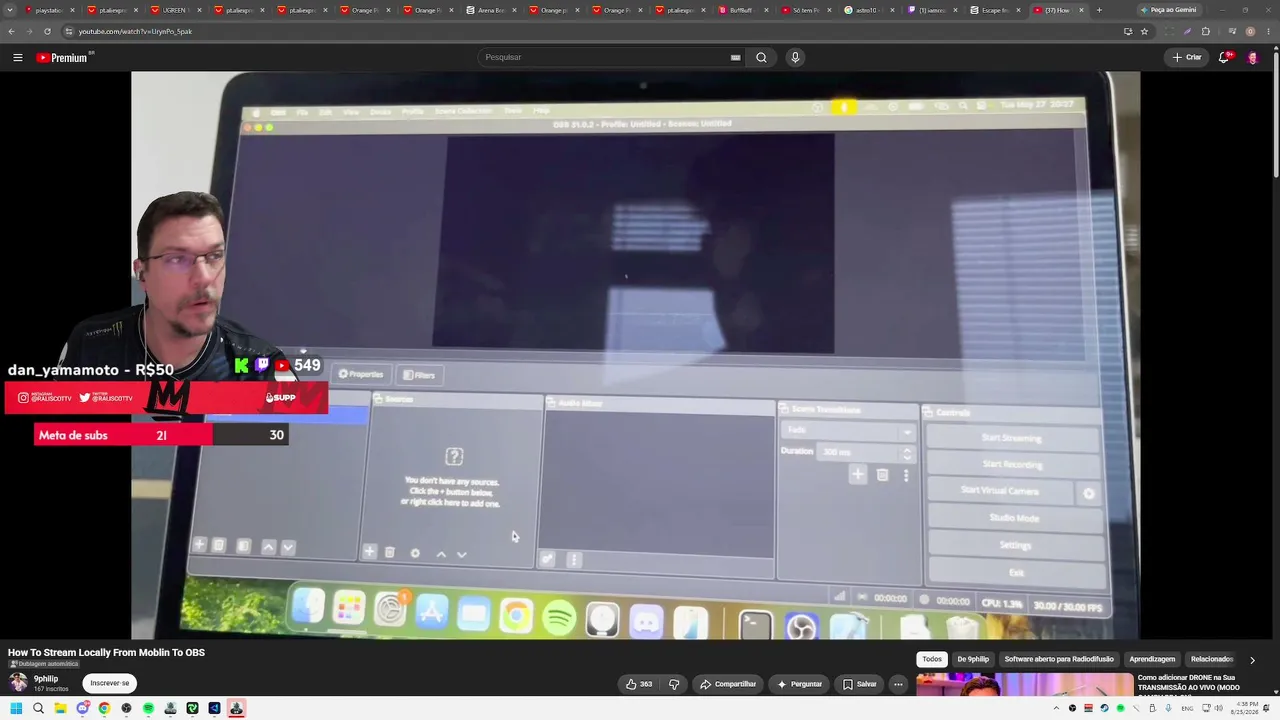The width and height of the screenshot is (1280, 720).
Task: Switch to the Só tem Pr browser tab
Action: tap(806, 10)
